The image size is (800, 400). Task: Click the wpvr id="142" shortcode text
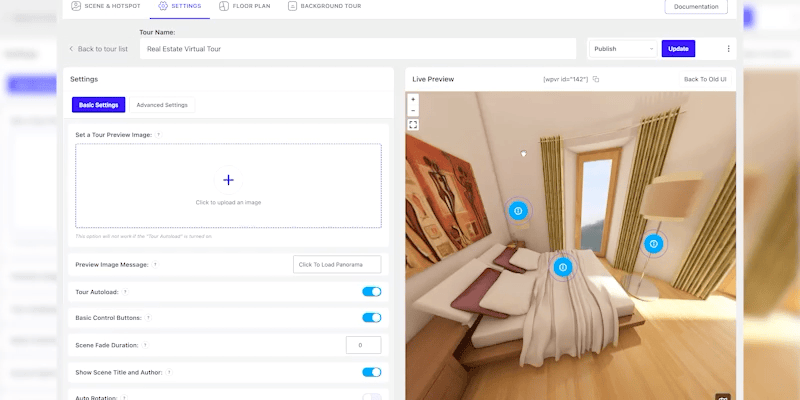pyautogui.click(x=565, y=79)
